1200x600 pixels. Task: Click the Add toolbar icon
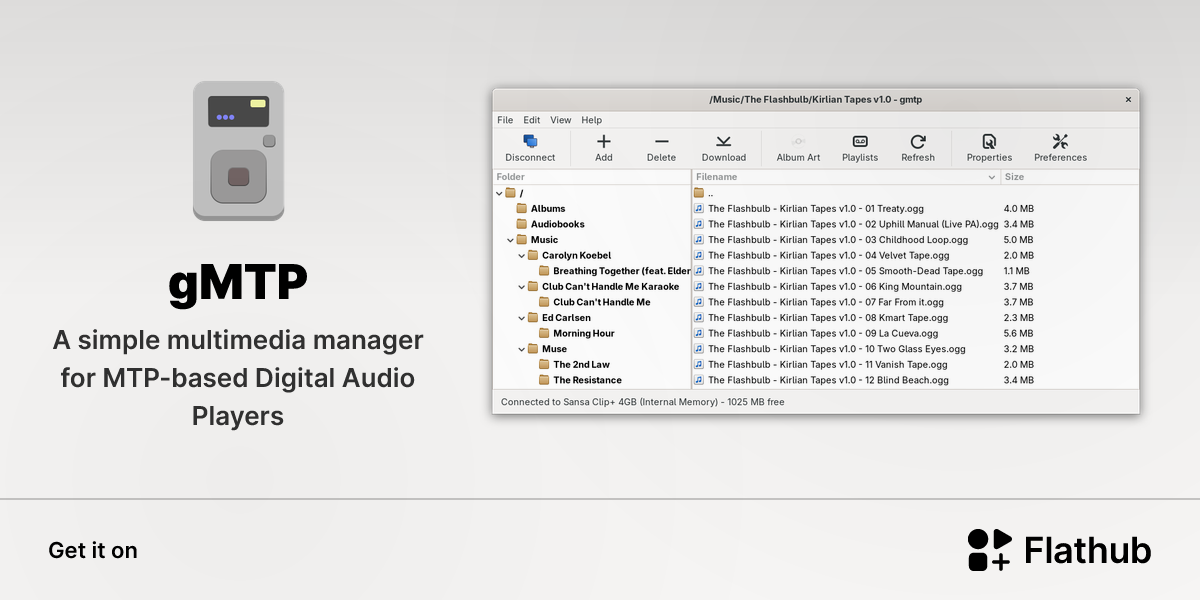[604, 141]
